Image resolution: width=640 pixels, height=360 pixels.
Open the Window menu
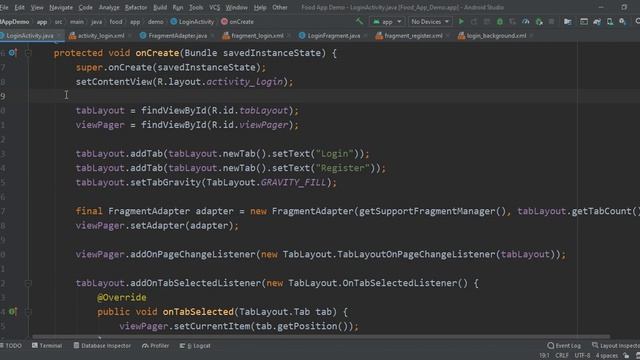pos(236,7)
